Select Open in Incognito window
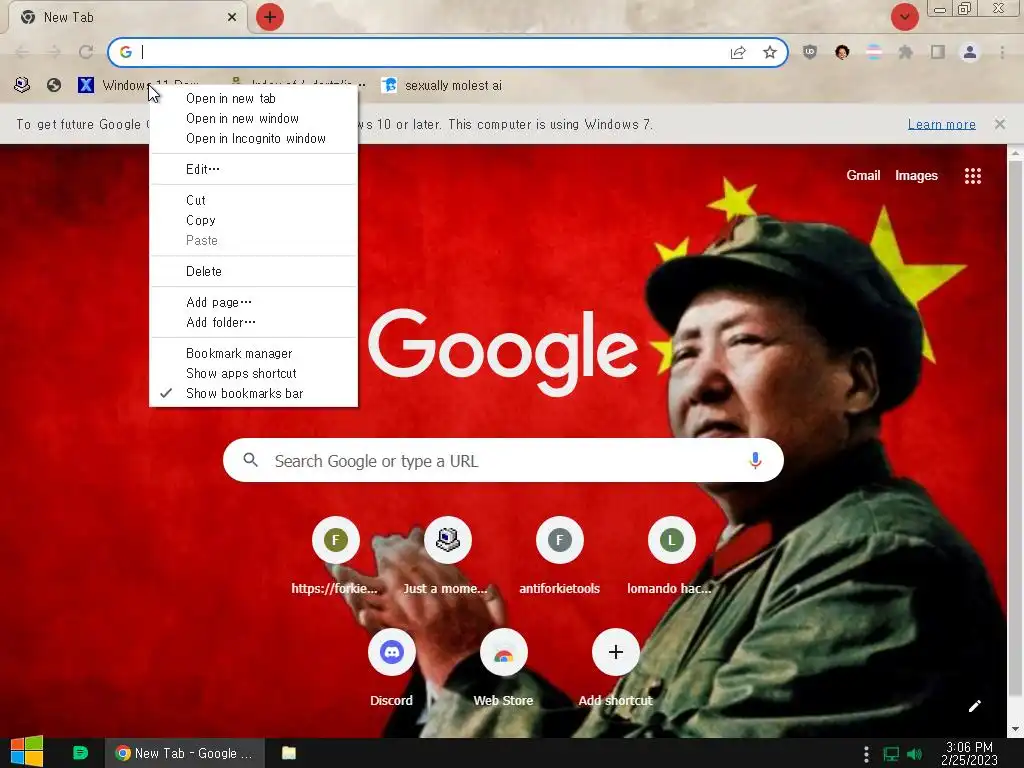This screenshot has width=1024, height=768. [253, 138]
